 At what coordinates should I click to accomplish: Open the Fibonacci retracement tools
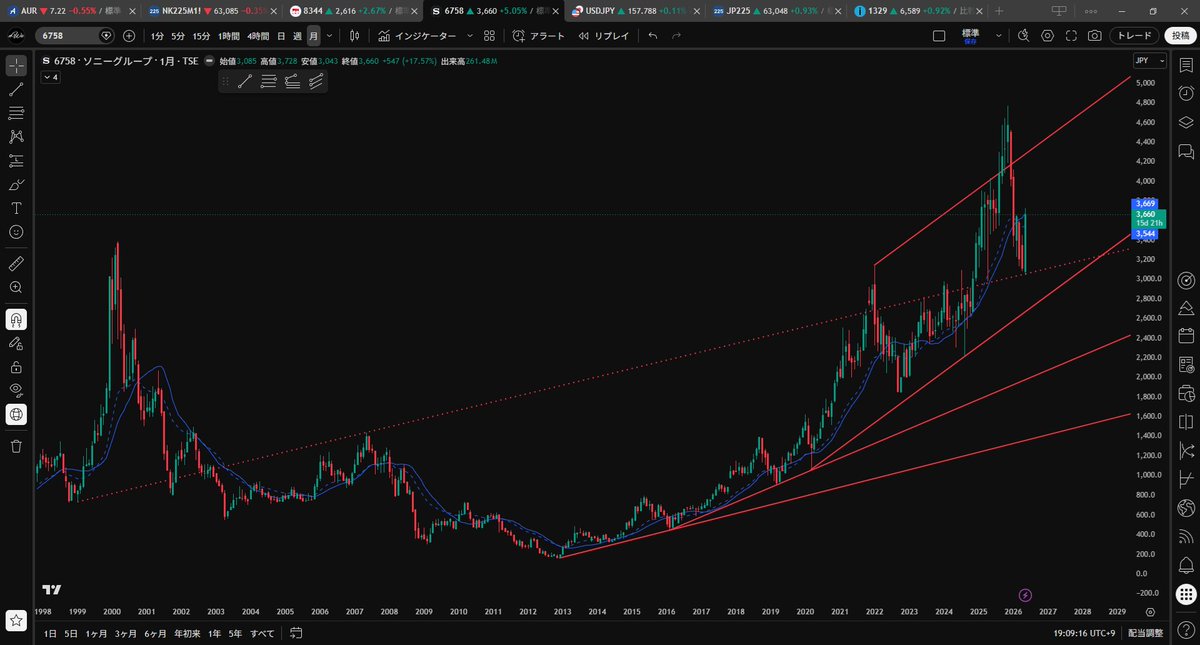pos(16,113)
